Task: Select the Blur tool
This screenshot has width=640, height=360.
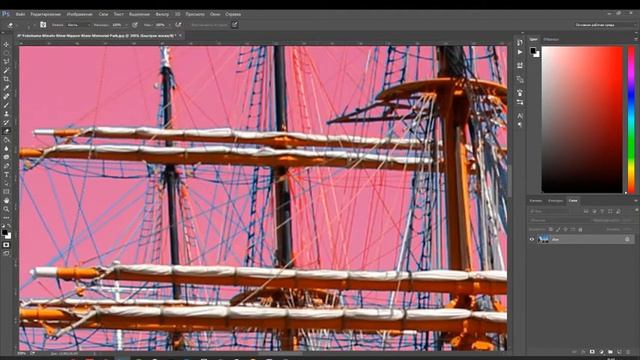Action: pos(6,149)
